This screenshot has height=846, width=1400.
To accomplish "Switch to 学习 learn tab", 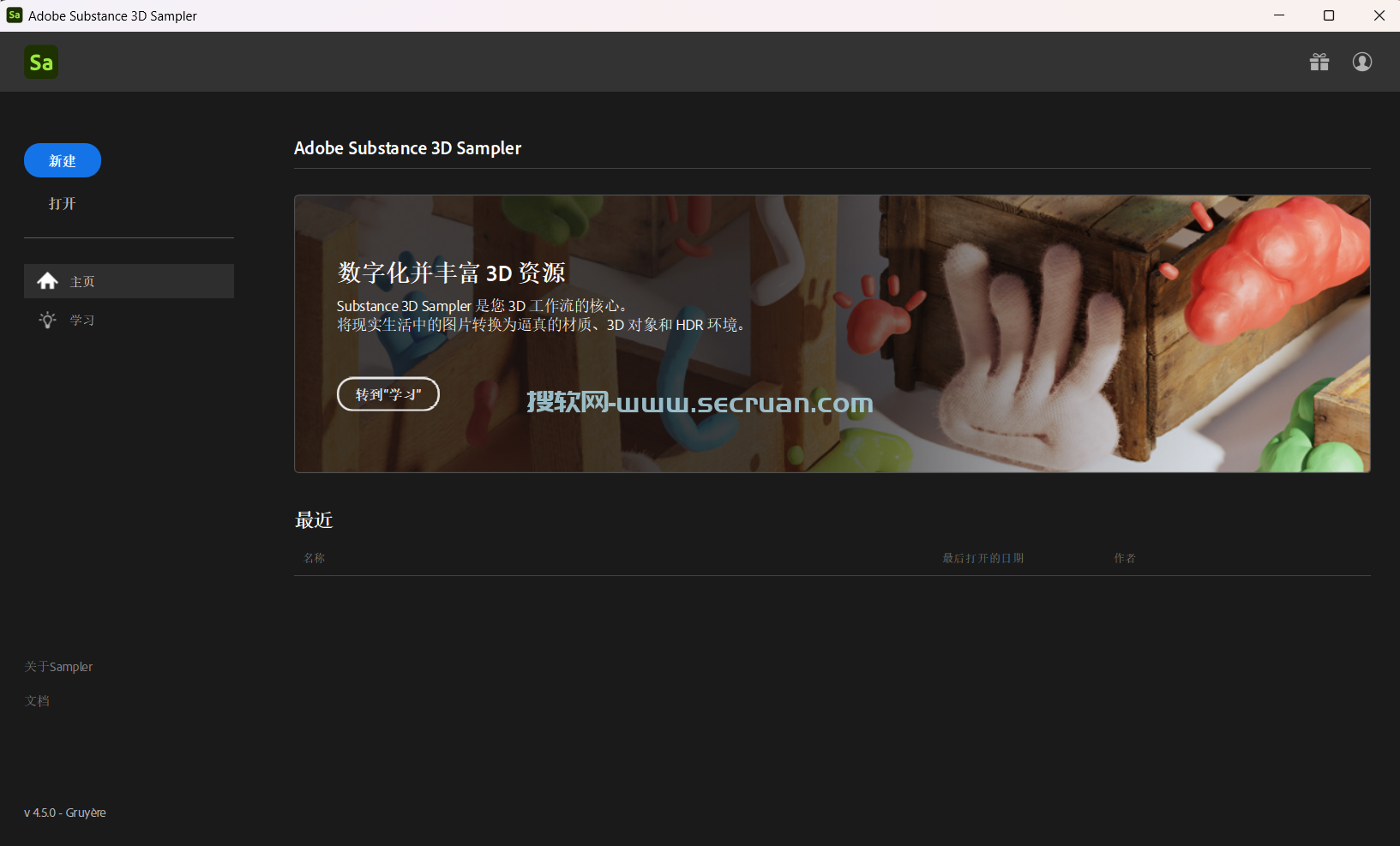I will point(129,320).
